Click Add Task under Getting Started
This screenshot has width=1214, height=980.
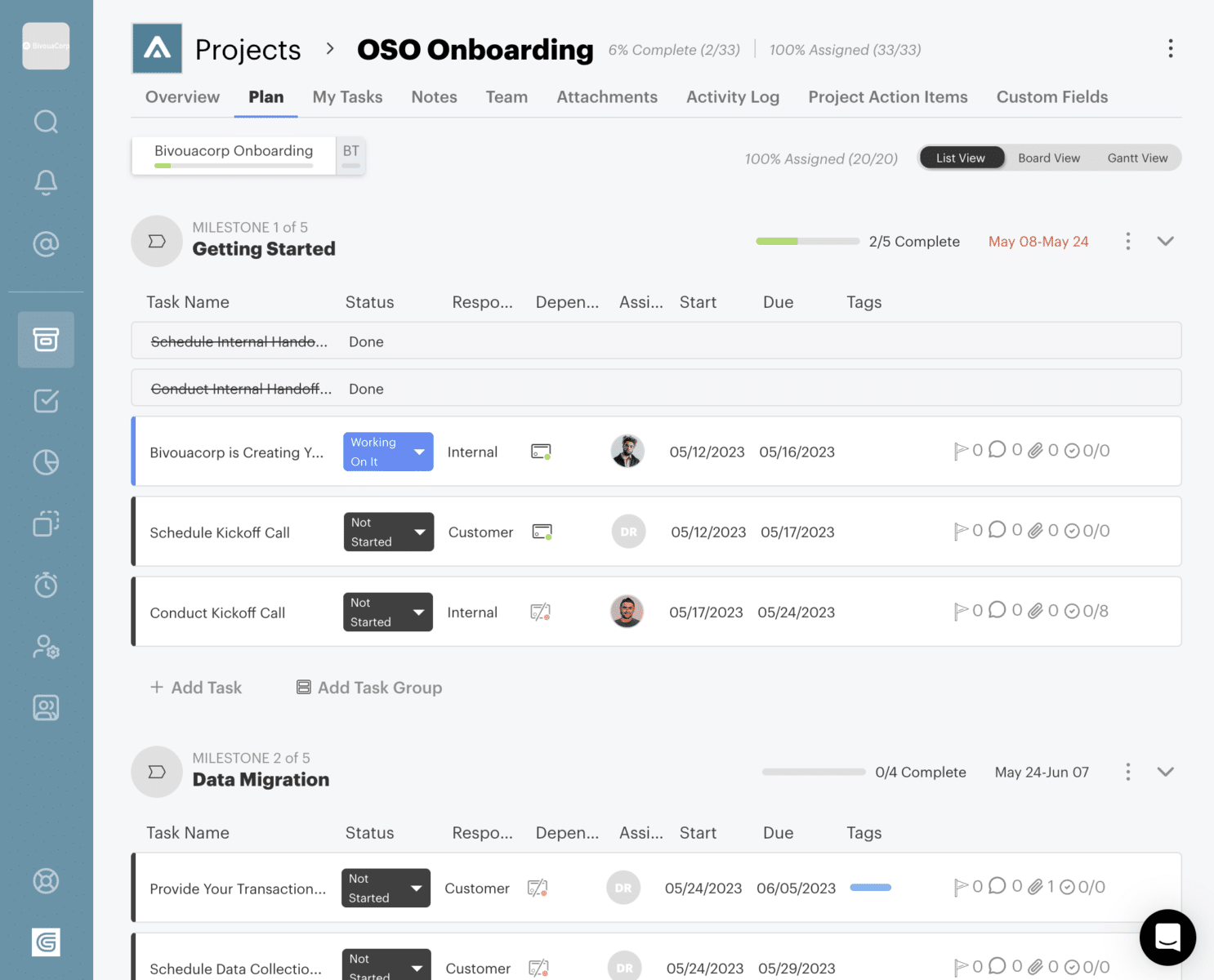point(196,687)
